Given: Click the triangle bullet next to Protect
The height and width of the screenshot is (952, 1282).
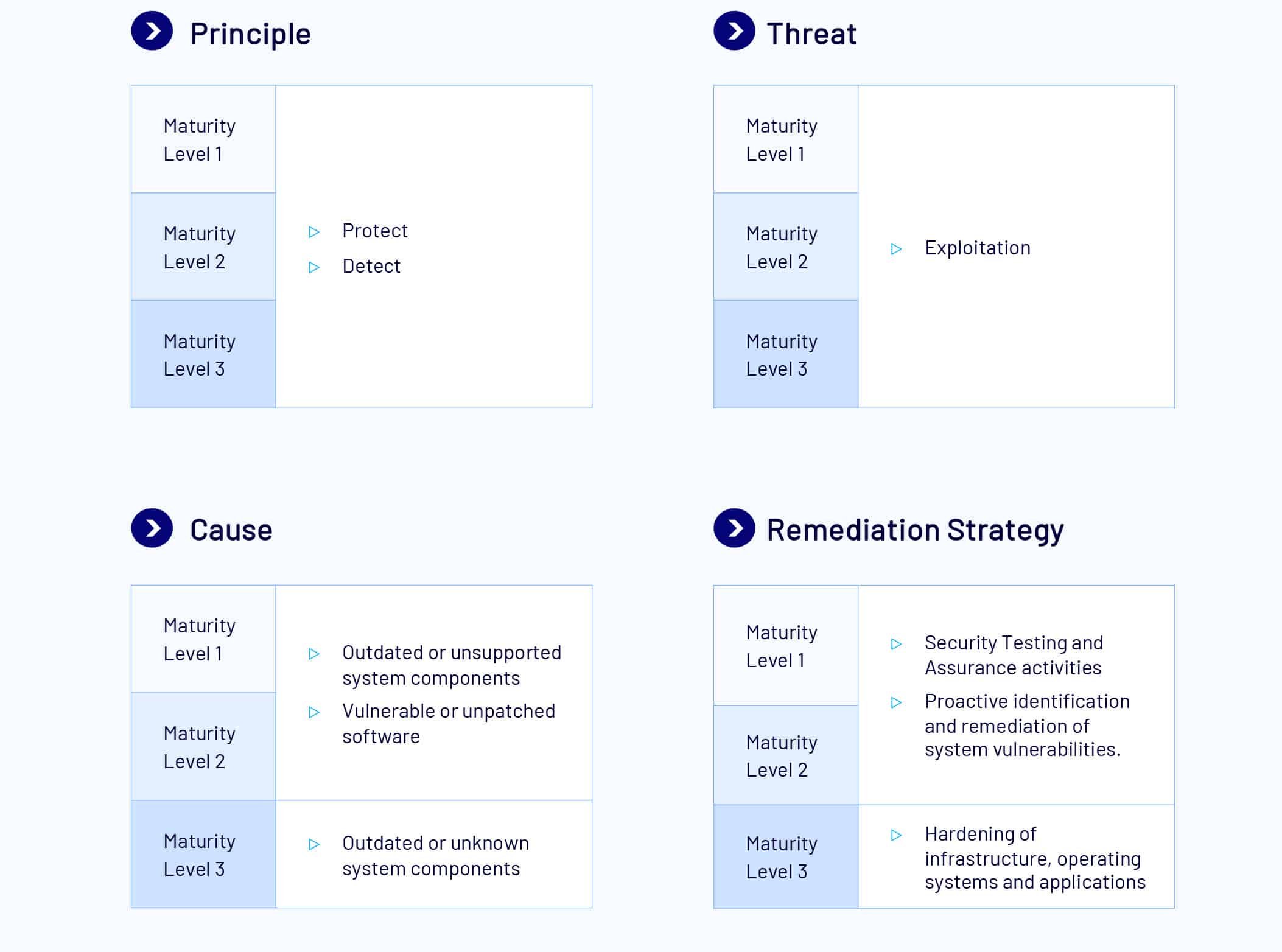Looking at the screenshot, I should [314, 232].
